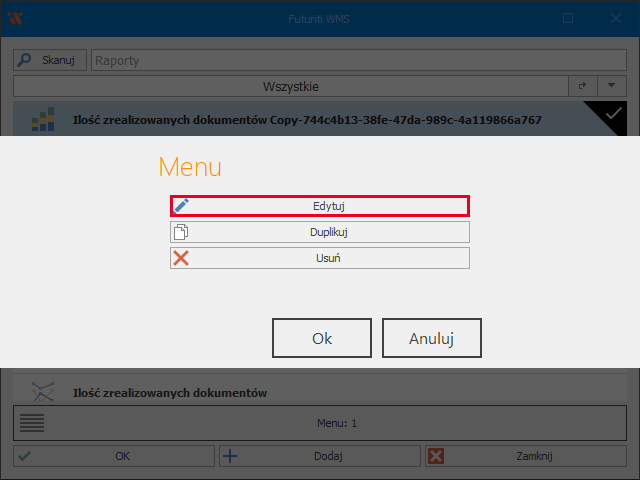Click the magnifier icon on the Skanuj button
The height and width of the screenshot is (480, 640).
[27, 60]
